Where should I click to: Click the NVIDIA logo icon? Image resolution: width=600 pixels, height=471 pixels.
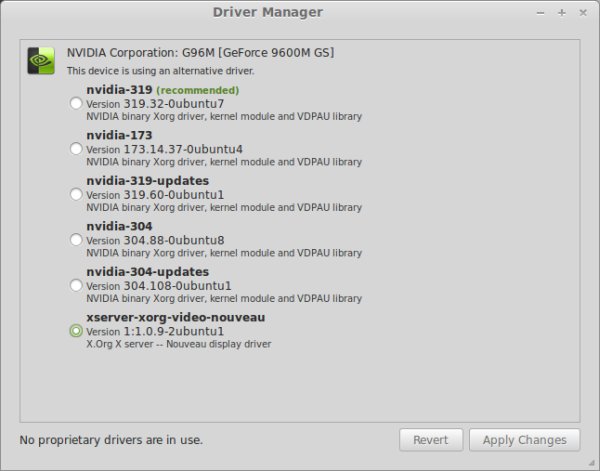tap(41, 61)
